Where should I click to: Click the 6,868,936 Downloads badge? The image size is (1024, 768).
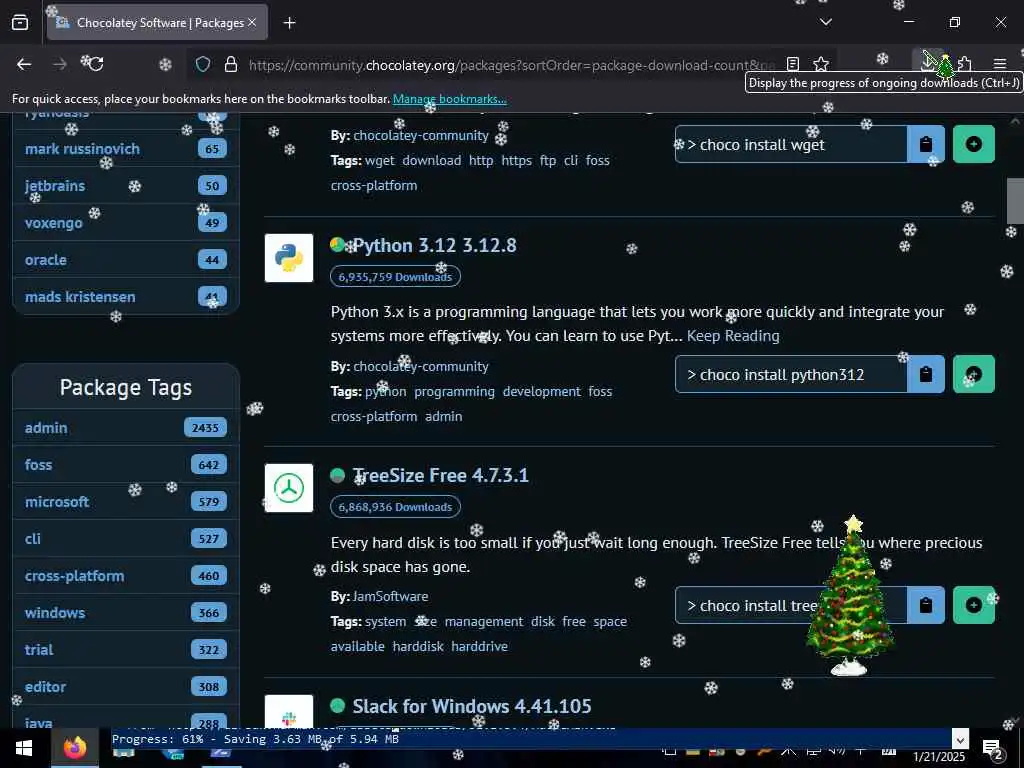[395, 507]
